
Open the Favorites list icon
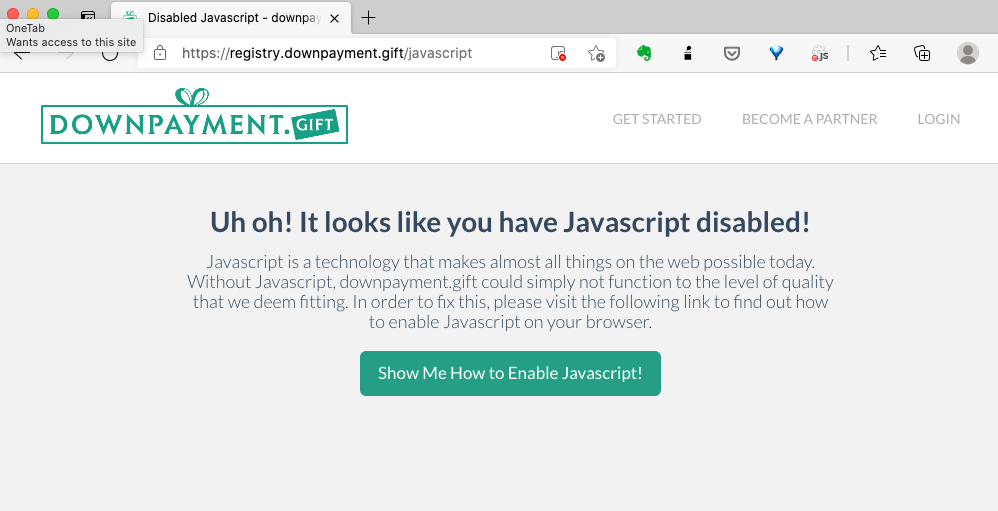point(878,53)
